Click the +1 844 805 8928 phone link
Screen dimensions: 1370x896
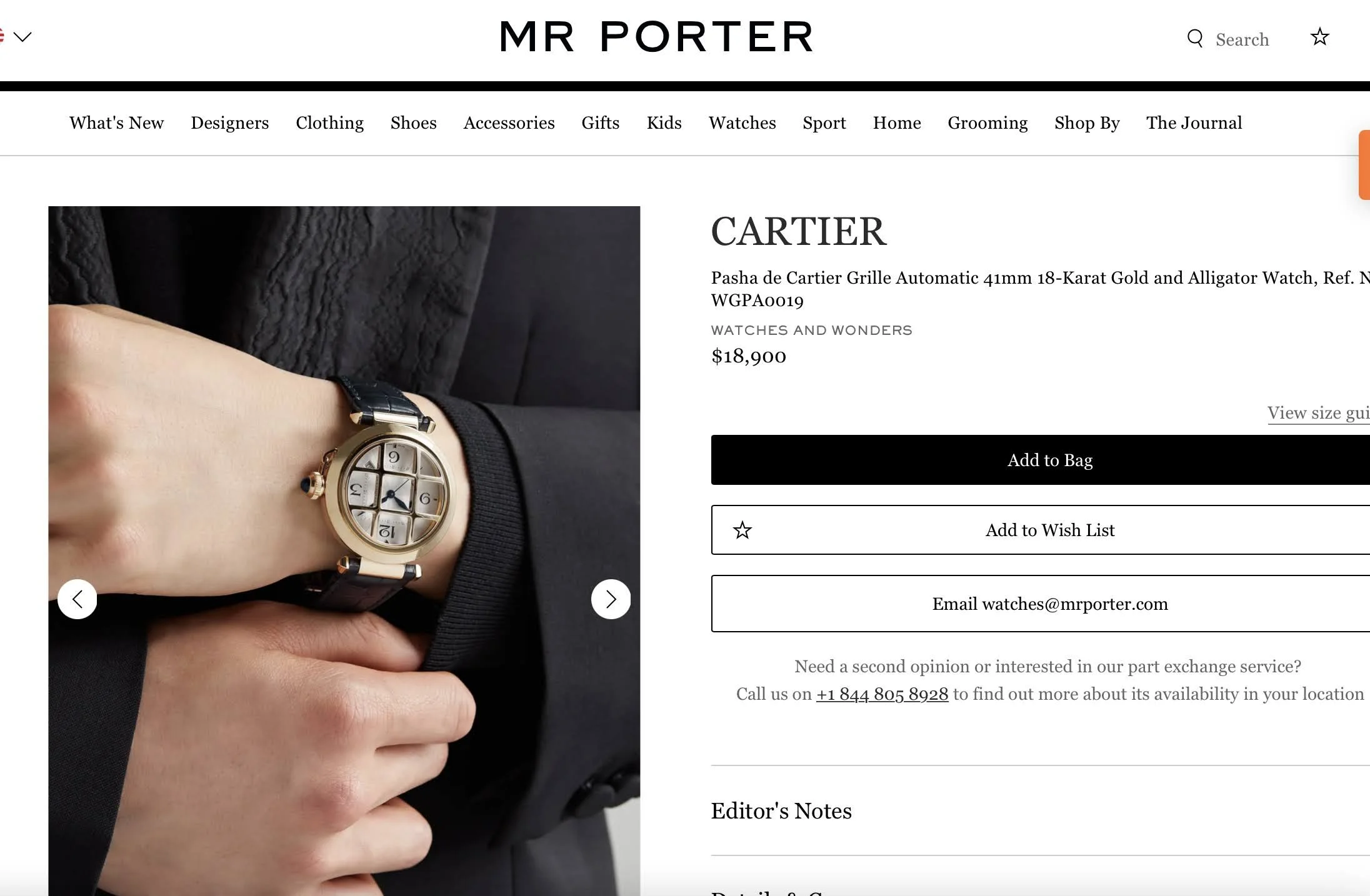pos(882,694)
